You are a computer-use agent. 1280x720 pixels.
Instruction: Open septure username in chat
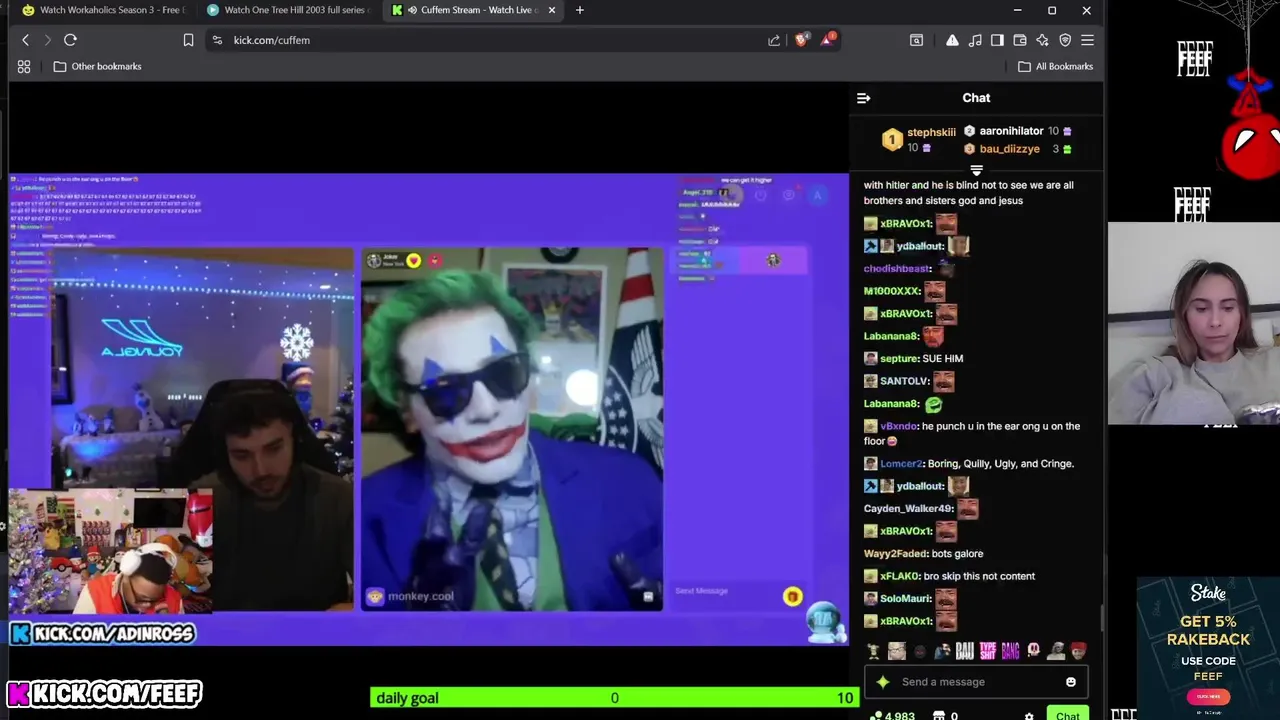898,358
